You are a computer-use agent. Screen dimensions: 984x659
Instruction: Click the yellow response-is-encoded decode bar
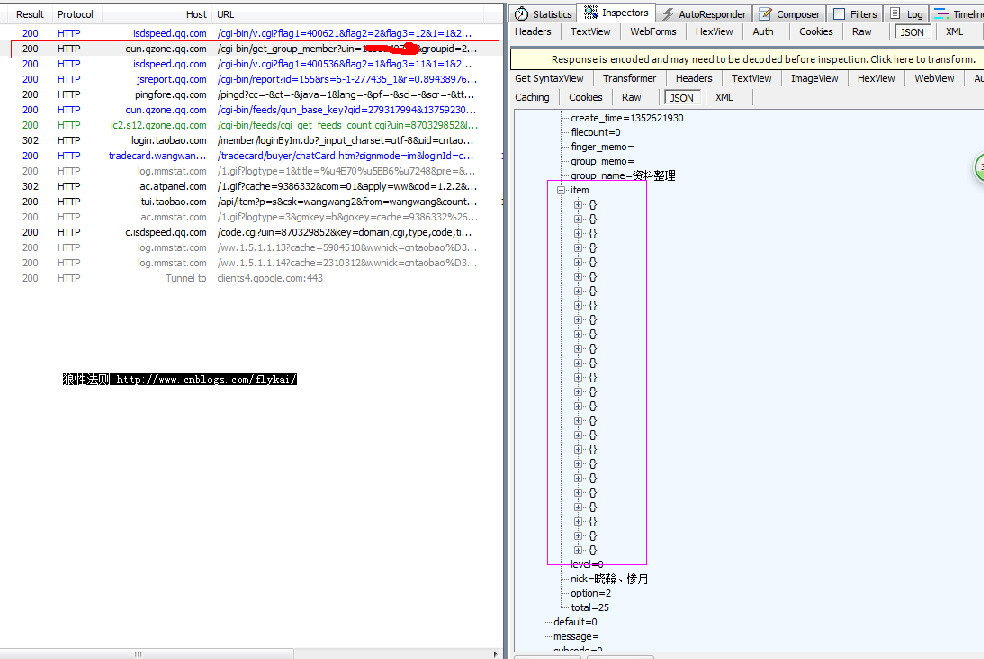746,59
